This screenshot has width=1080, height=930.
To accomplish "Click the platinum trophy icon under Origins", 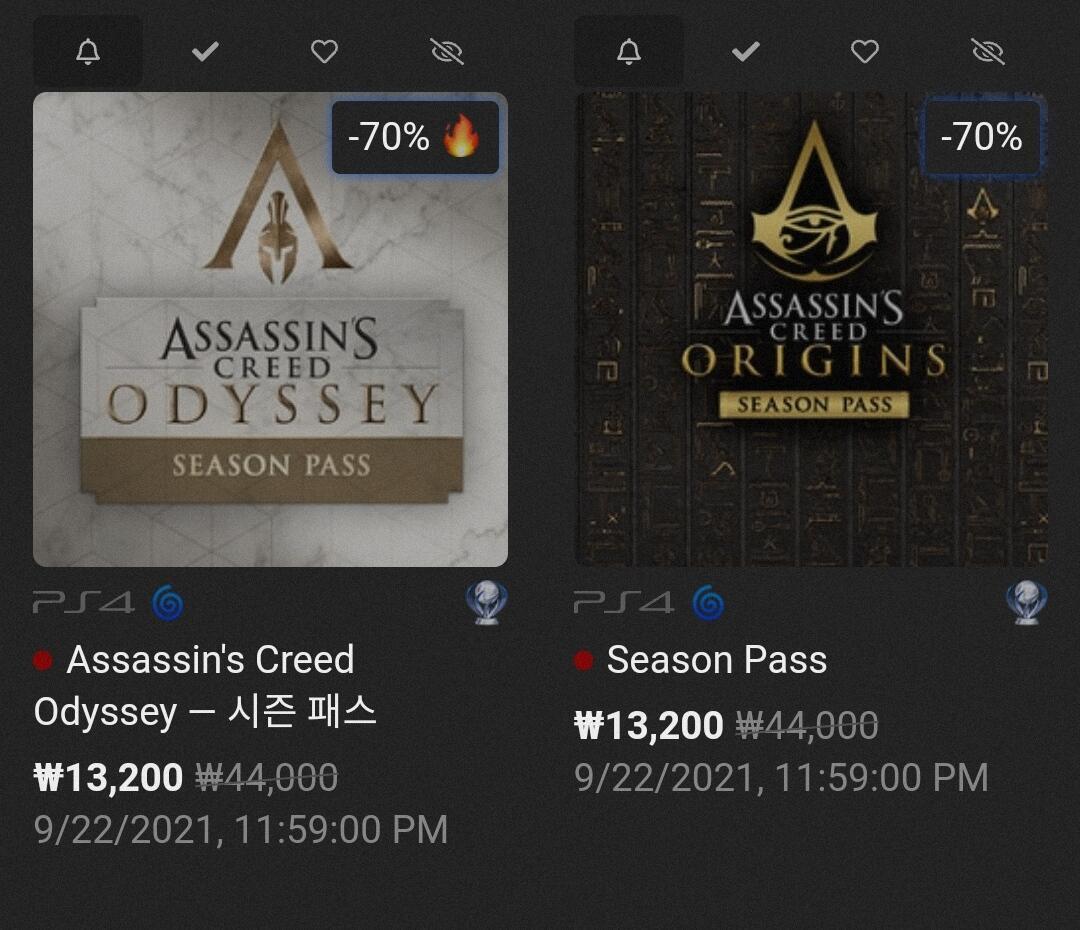I will [1027, 603].
